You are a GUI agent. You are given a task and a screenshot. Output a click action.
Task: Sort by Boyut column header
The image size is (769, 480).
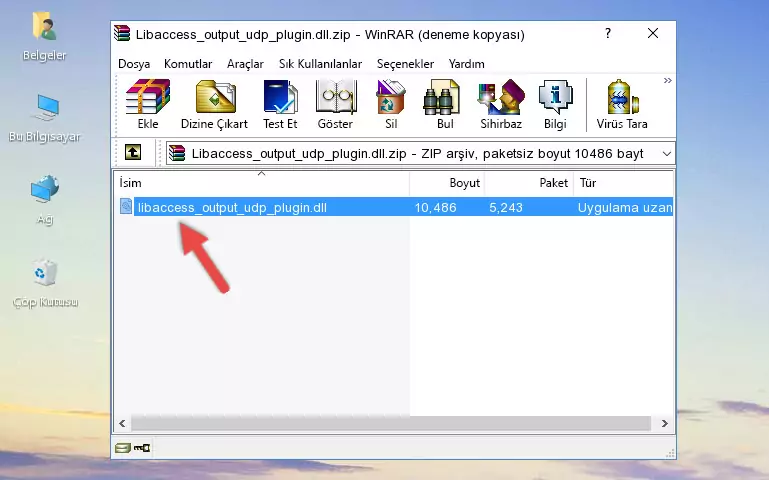[447, 182]
